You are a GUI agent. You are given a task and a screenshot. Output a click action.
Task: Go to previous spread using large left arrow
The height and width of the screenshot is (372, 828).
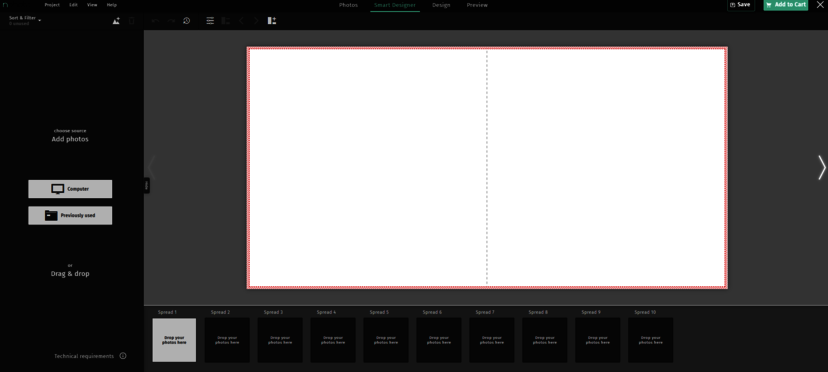pyautogui.click(x=151, y=168)
